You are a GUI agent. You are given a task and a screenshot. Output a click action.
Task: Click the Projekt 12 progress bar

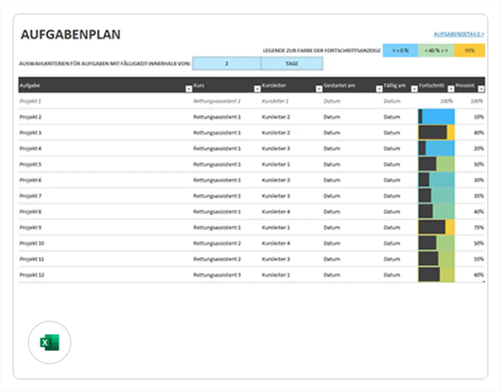coord(436,275)
